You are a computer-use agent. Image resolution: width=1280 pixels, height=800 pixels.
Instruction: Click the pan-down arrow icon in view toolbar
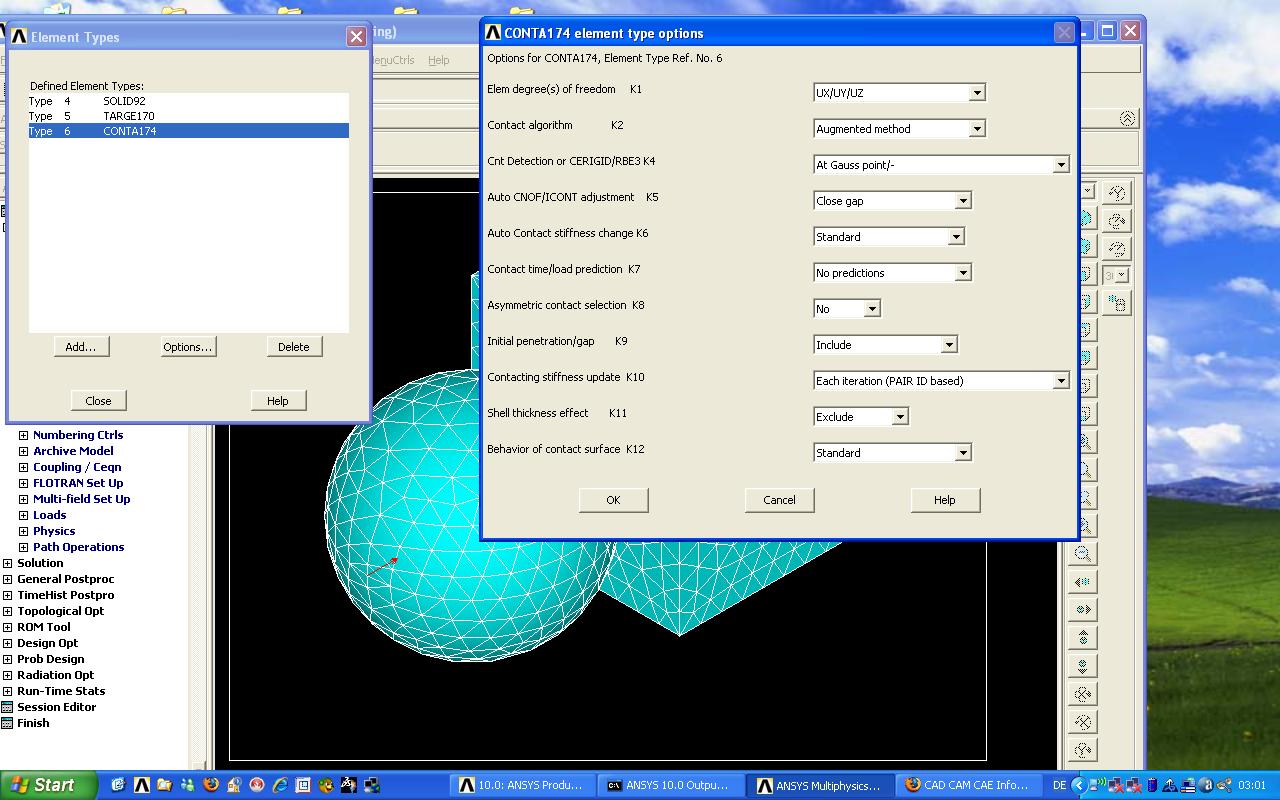click(1083, 665)
